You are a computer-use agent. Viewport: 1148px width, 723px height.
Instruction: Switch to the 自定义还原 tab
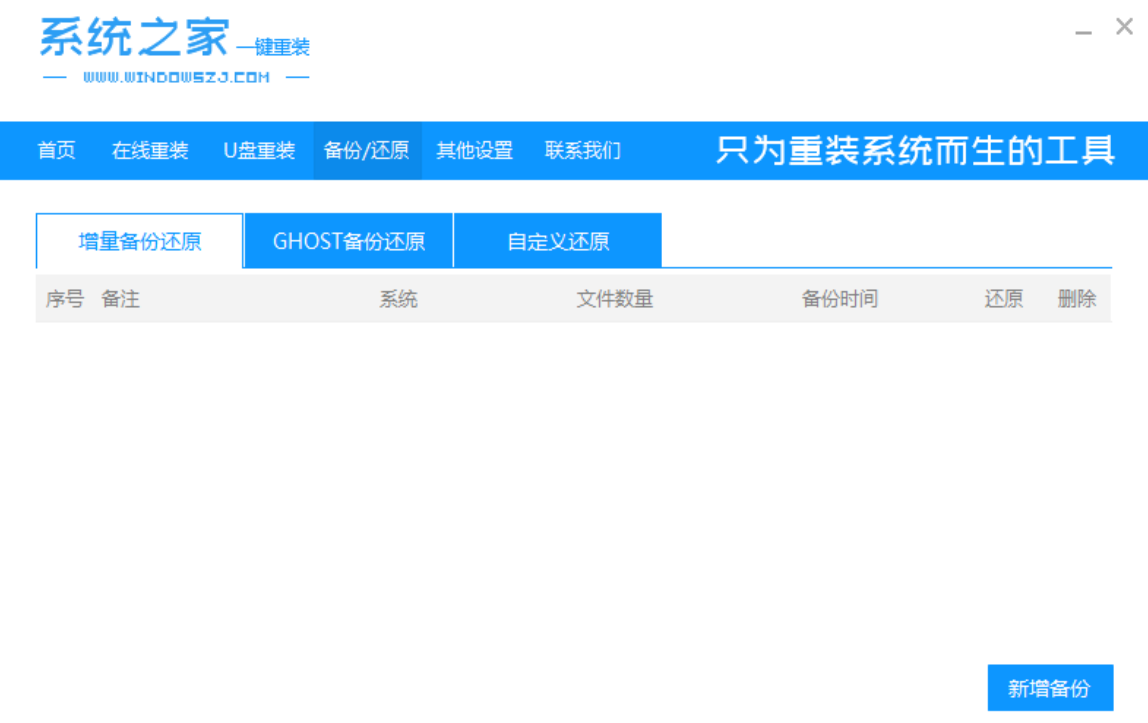[x=558, y=241]
